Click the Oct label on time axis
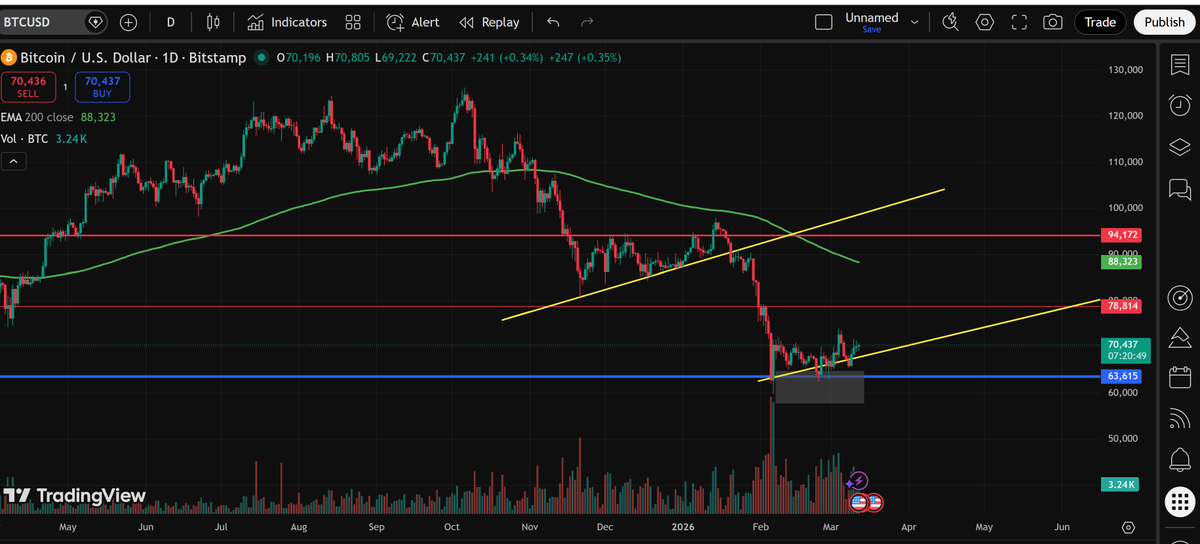1200x544 pixels. [x=451, y=526]
